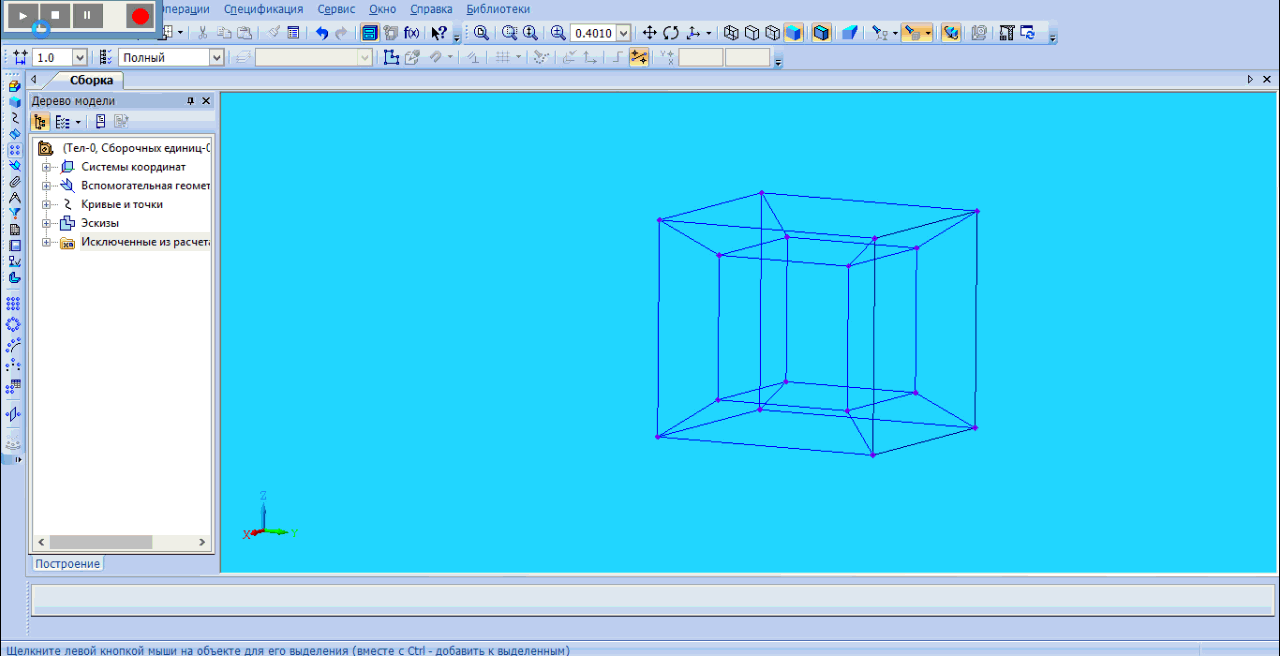Click the Paste clipboard icon
Screen dimensions: 1280x656
pyautogui.click(x=244, y=33)
